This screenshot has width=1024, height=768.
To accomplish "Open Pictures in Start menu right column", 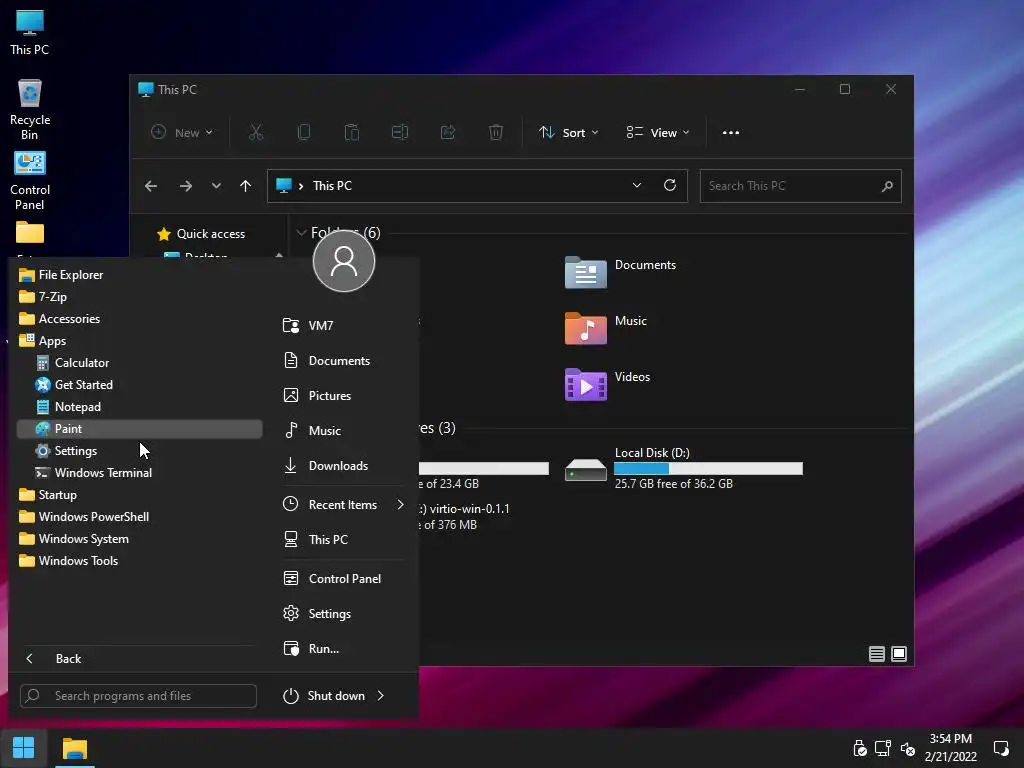I will (x=344, y=396).
